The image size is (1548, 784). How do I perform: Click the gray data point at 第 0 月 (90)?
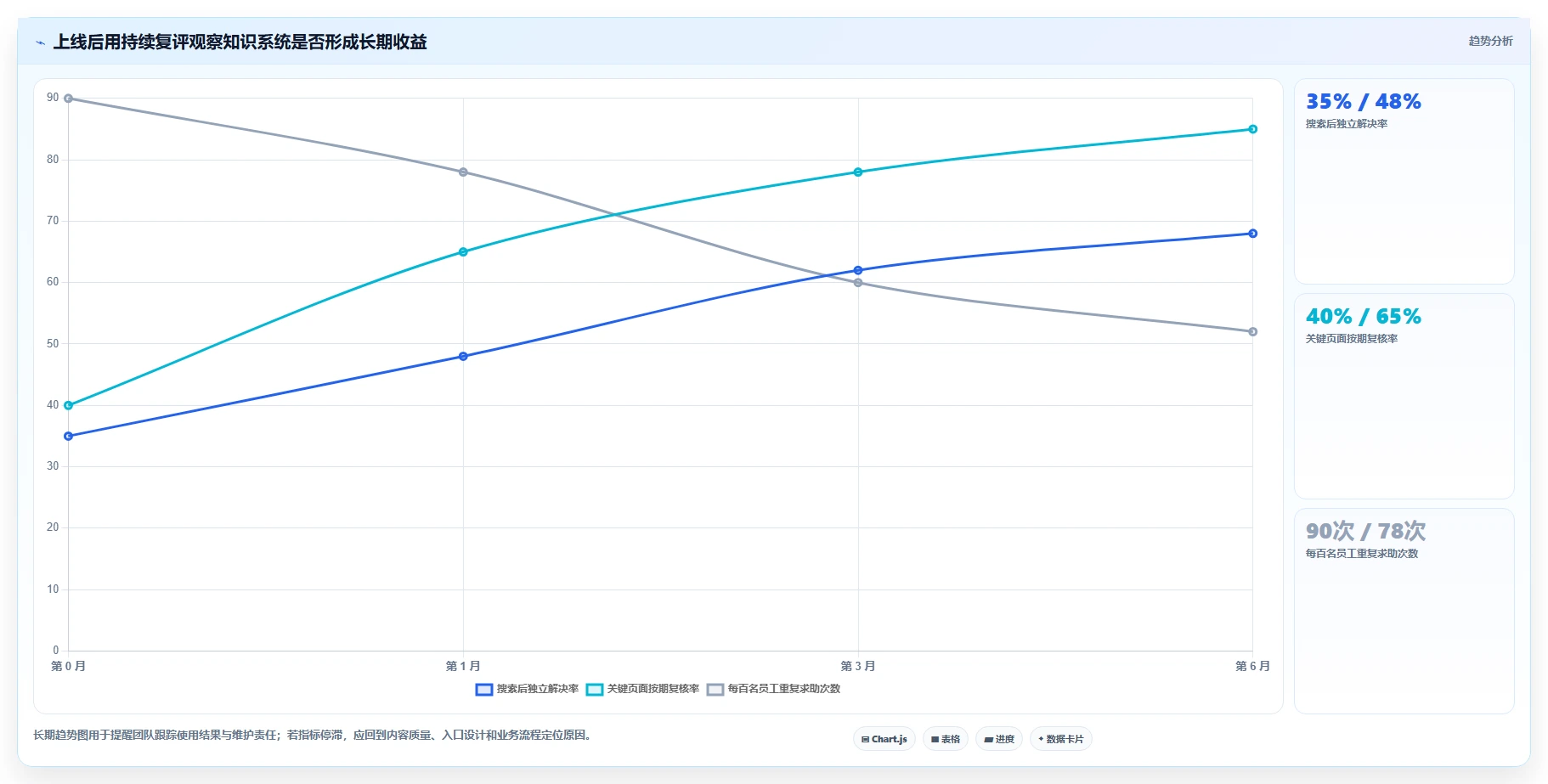click(69, 99)
